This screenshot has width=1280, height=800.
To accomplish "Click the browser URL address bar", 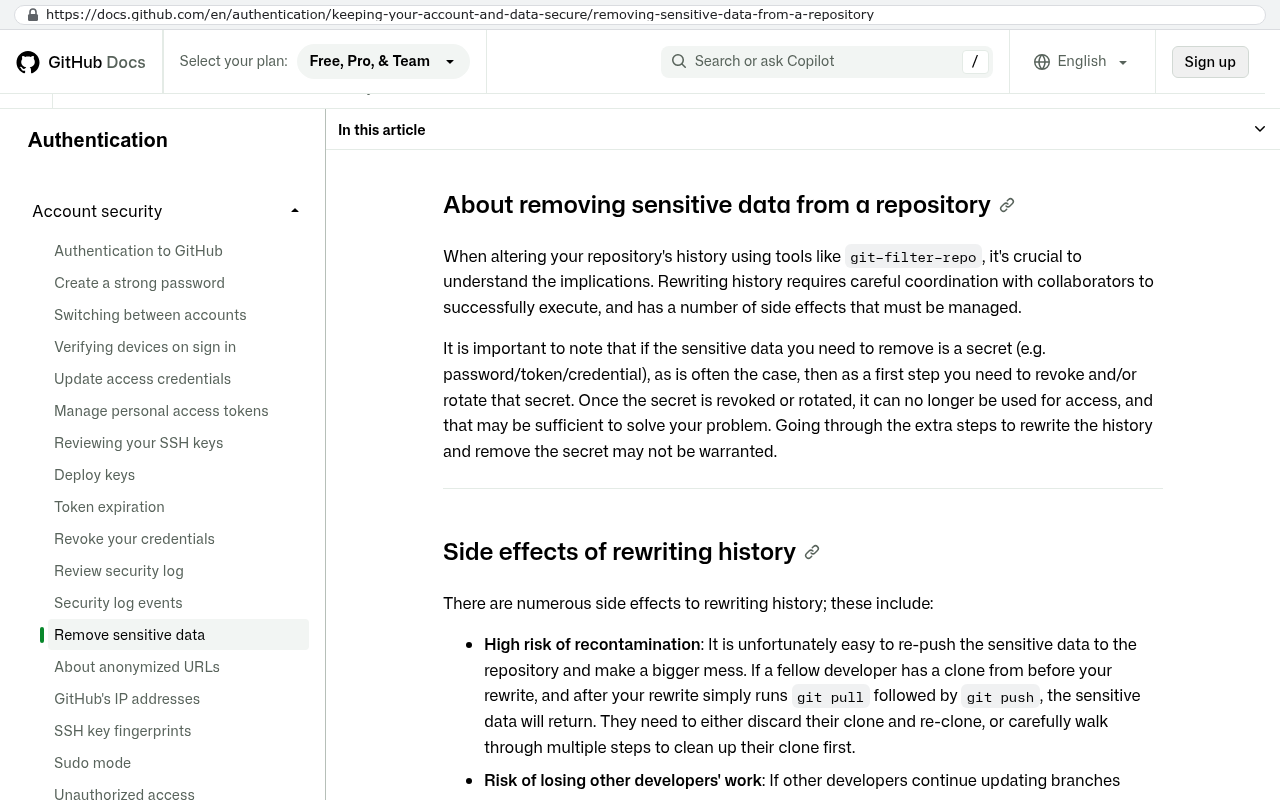I will [640, 15].
